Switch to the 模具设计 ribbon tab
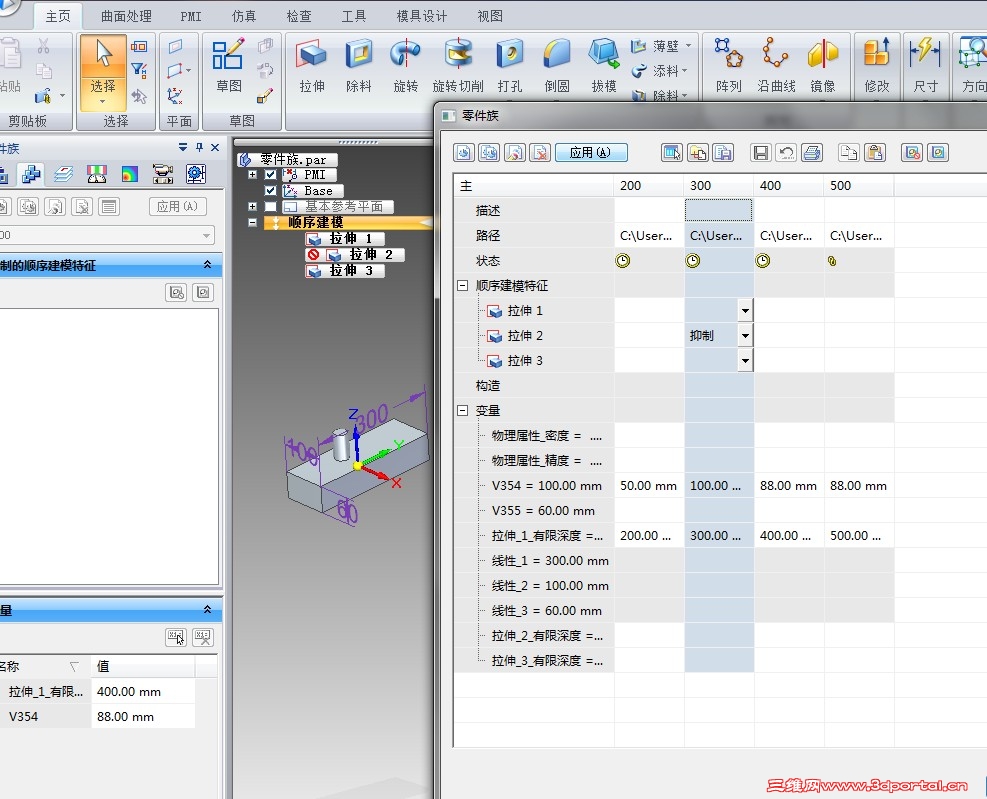Screen dimensions: 987x799 tap(421, 16)
